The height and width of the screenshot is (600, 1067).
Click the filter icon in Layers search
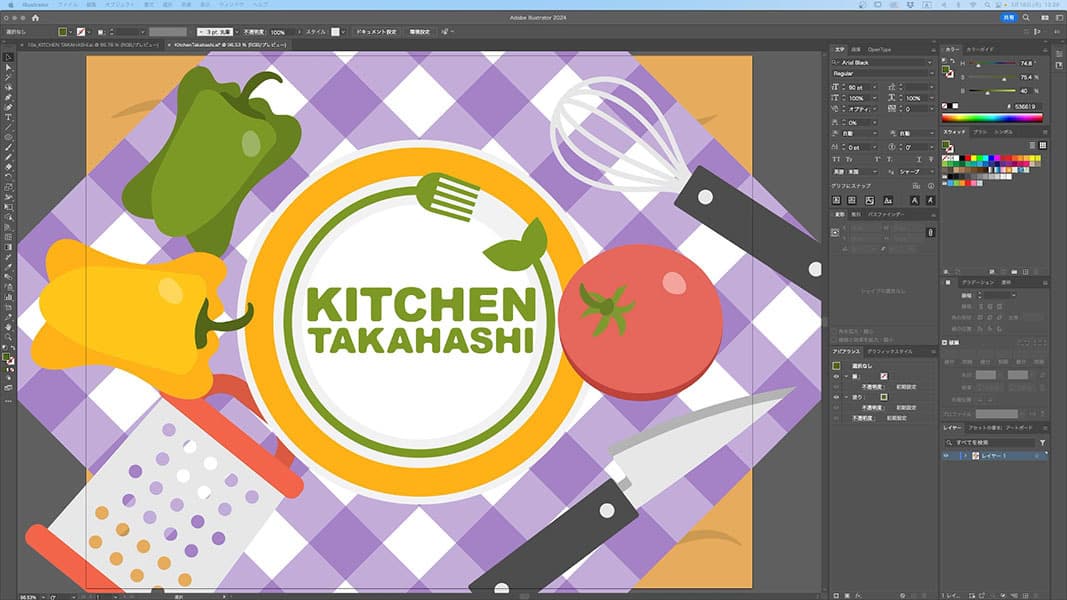[x=1042, y=442]
